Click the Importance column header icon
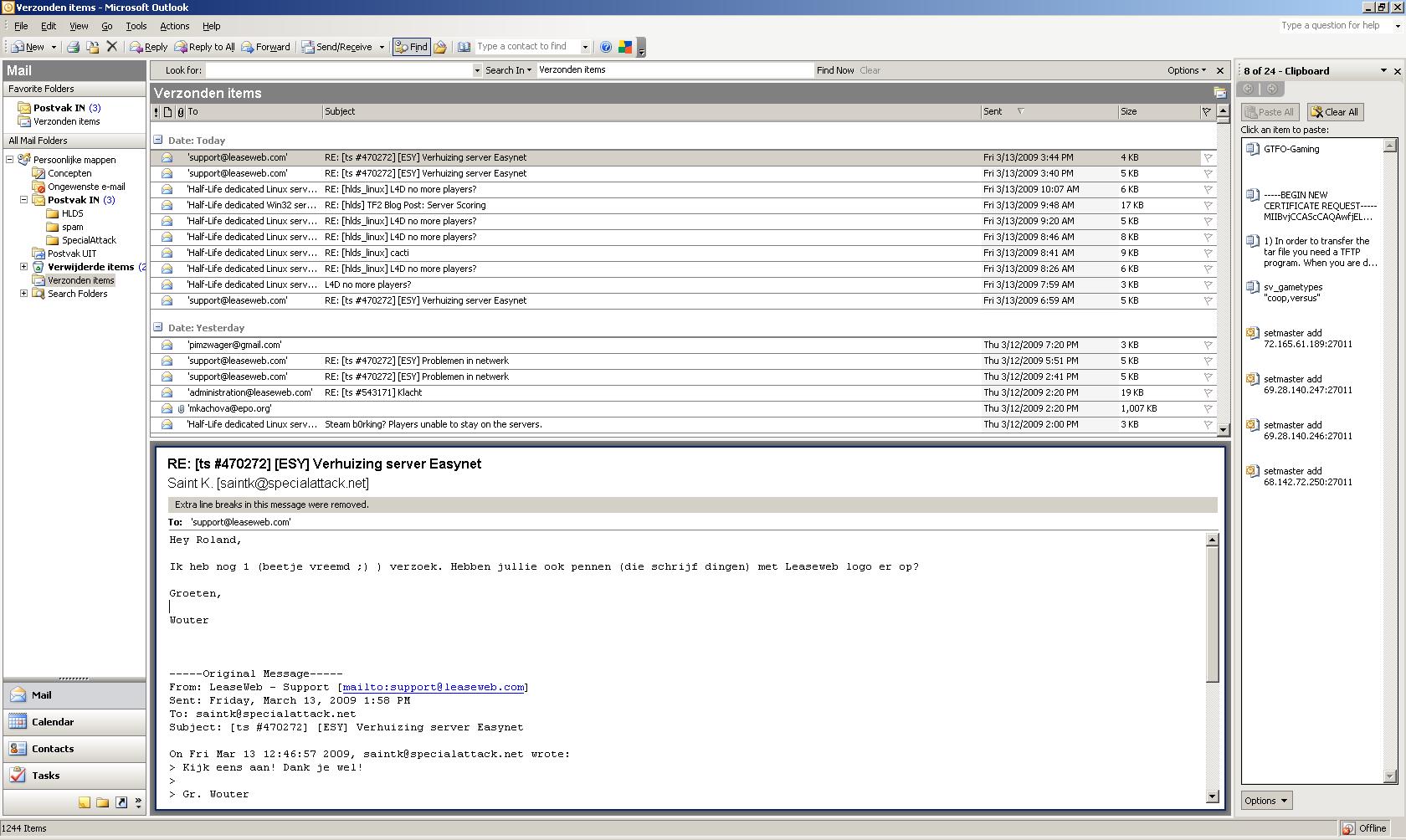 point(157,112)
